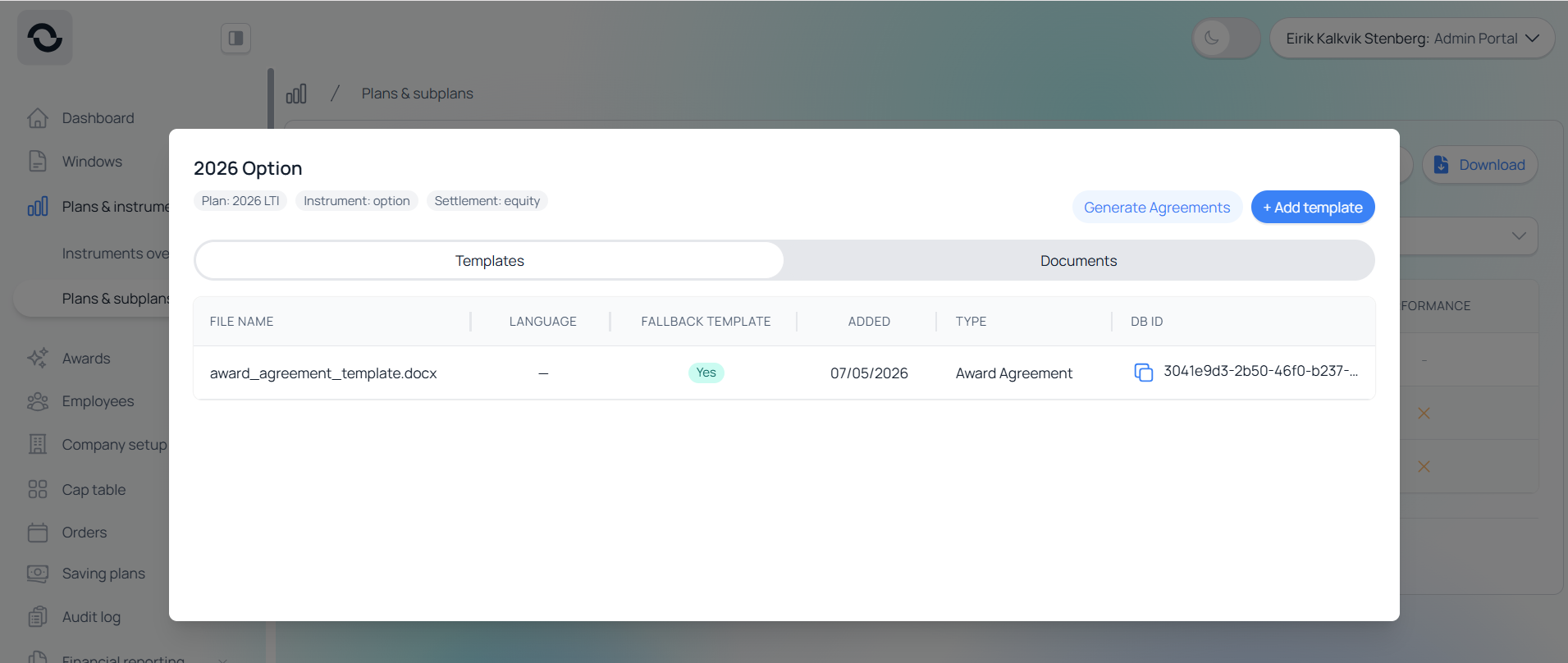
Task: Switch to the Templates tab
Action: point(490,261)
